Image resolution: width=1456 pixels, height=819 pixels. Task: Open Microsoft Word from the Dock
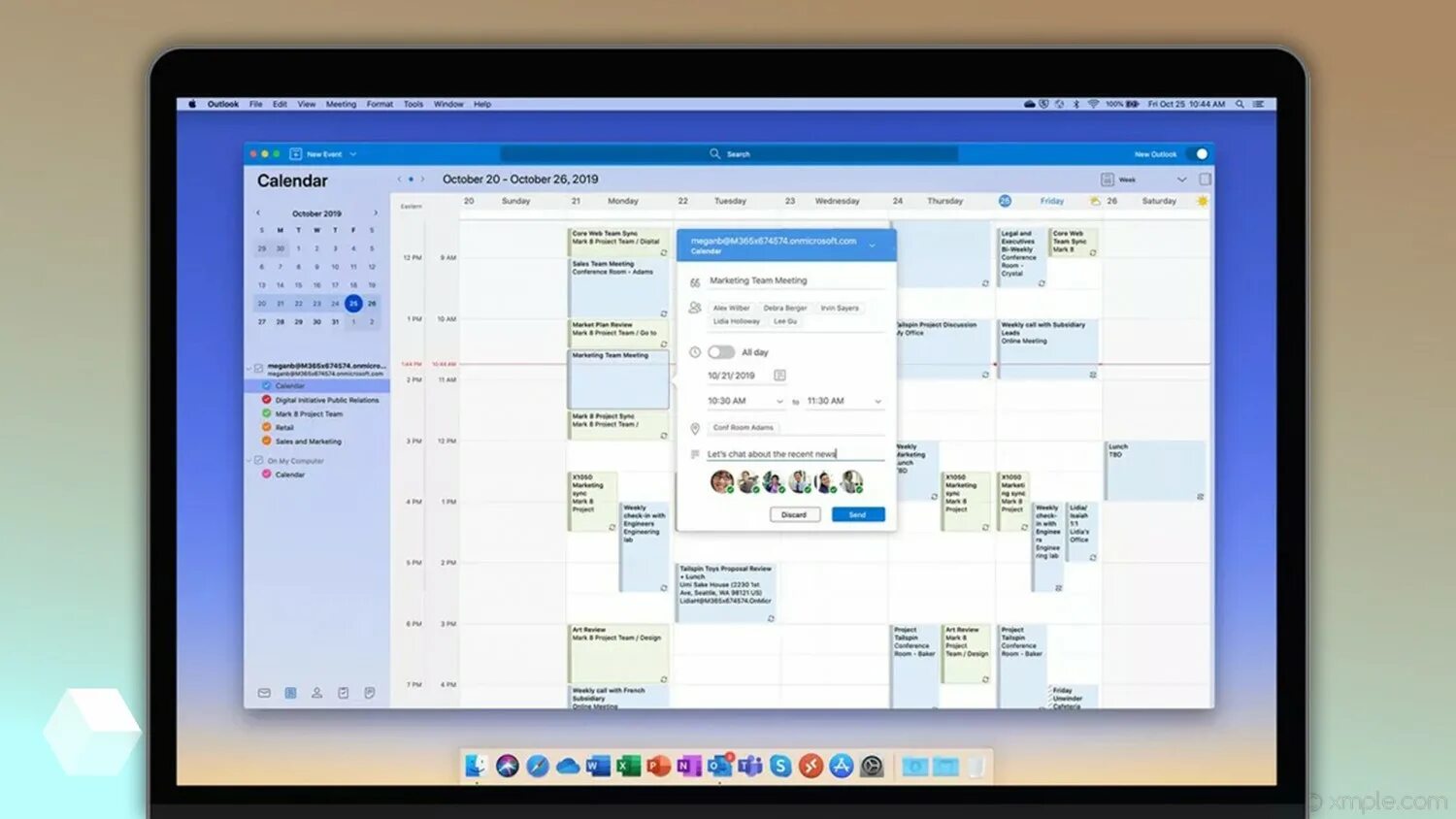598,767
